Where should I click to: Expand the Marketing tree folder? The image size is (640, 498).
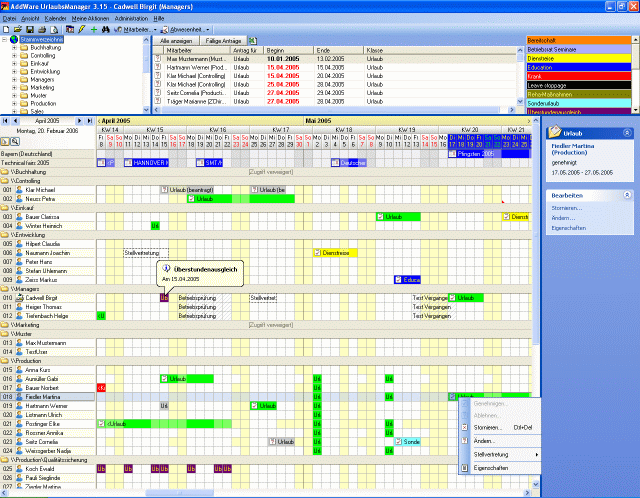point(14,87)
